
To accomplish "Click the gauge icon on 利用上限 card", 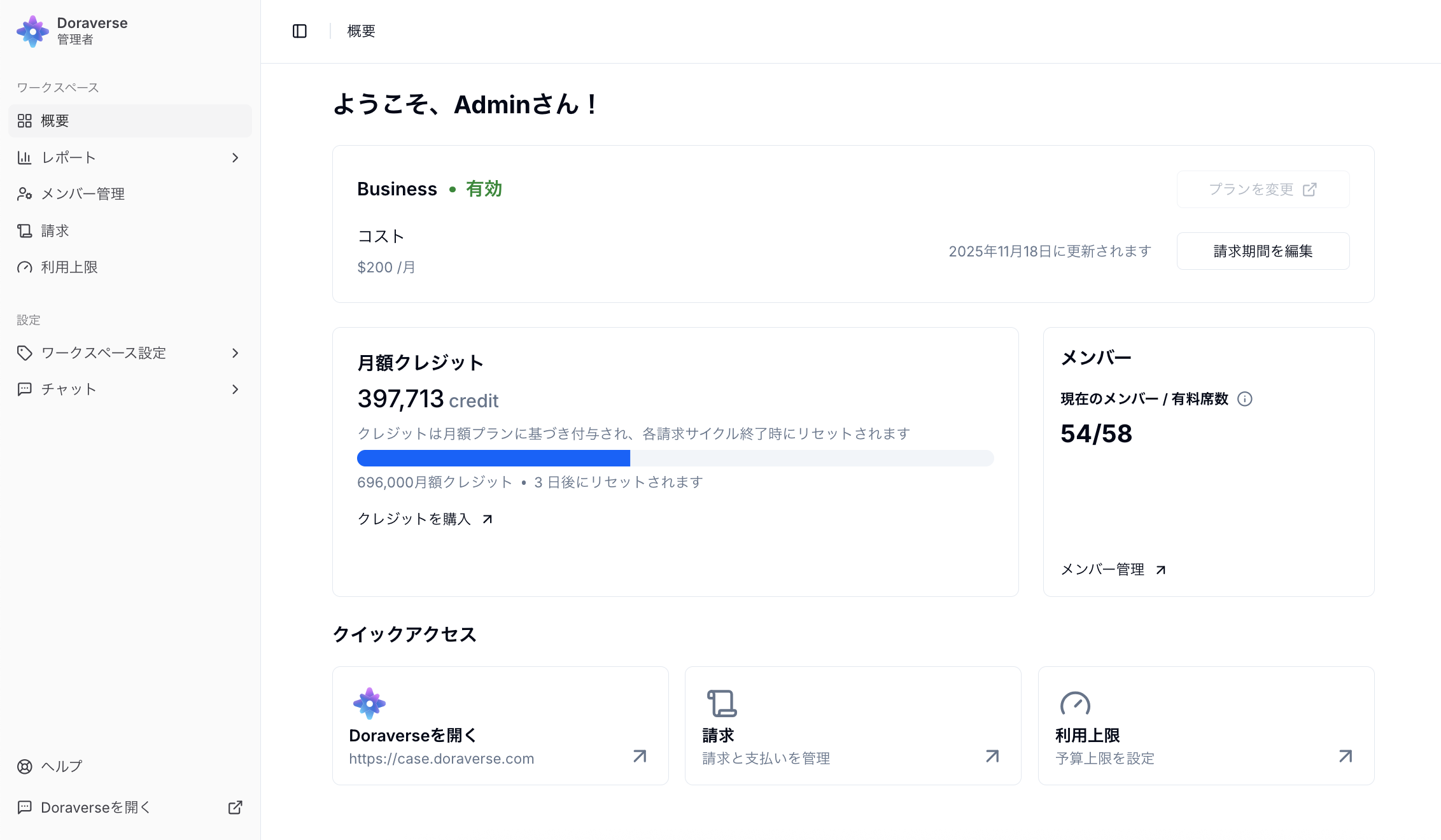I will [1075, 703].
